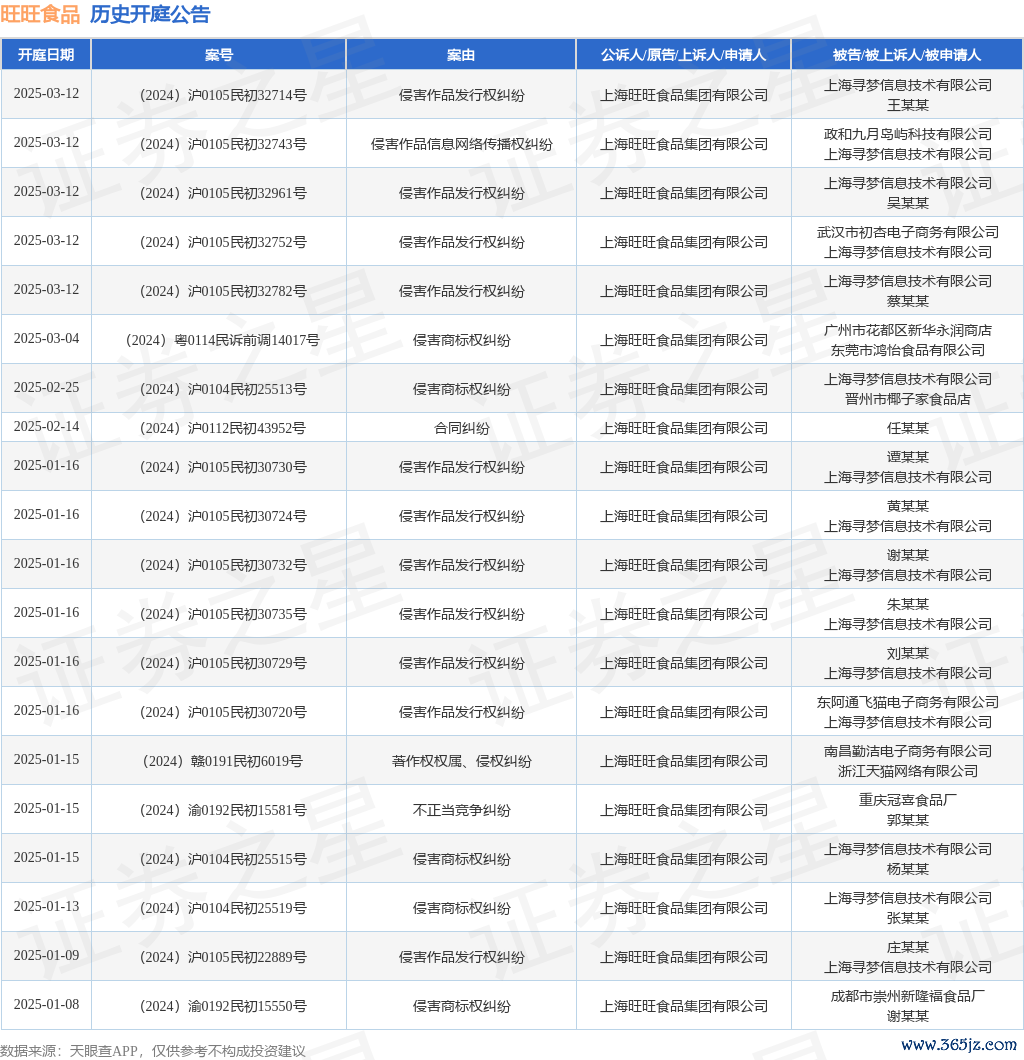Click the 历史开庭公告 heading
Screen dimensions: 1024x1060
point(150,14)
